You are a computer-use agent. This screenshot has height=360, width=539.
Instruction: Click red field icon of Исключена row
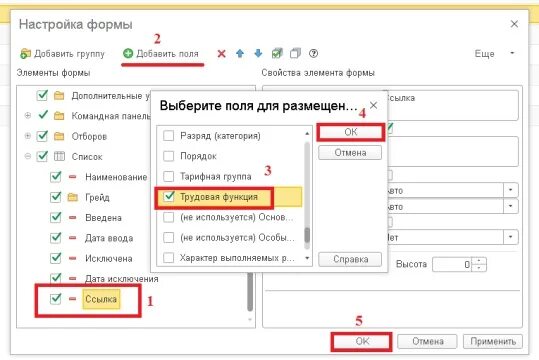click(x=73, y=258)
